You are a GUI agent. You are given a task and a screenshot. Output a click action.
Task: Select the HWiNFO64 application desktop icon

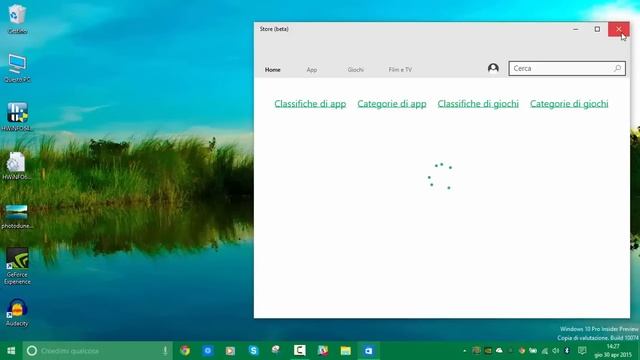pyautogui.click(x=17, y=117)
